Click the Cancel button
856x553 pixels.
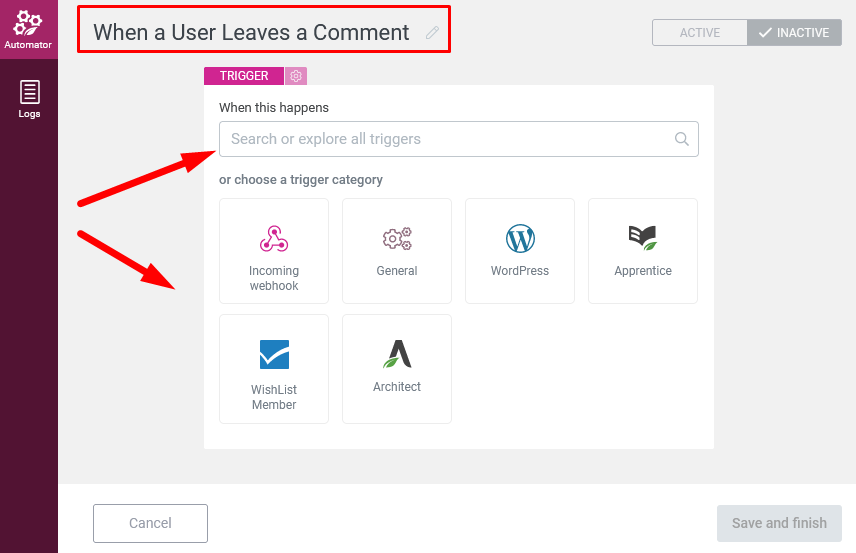pyautogui.click(x=150, y=523)
